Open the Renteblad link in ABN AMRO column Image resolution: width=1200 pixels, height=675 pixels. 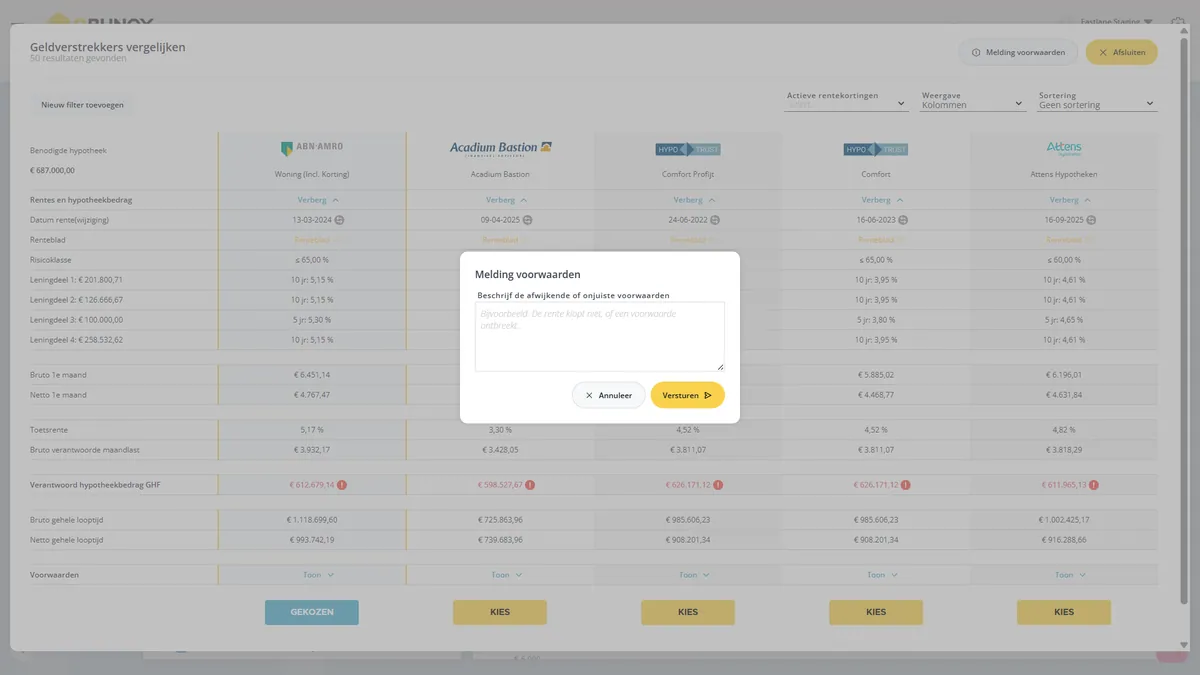pyautogui.click(x=312, y=240)
